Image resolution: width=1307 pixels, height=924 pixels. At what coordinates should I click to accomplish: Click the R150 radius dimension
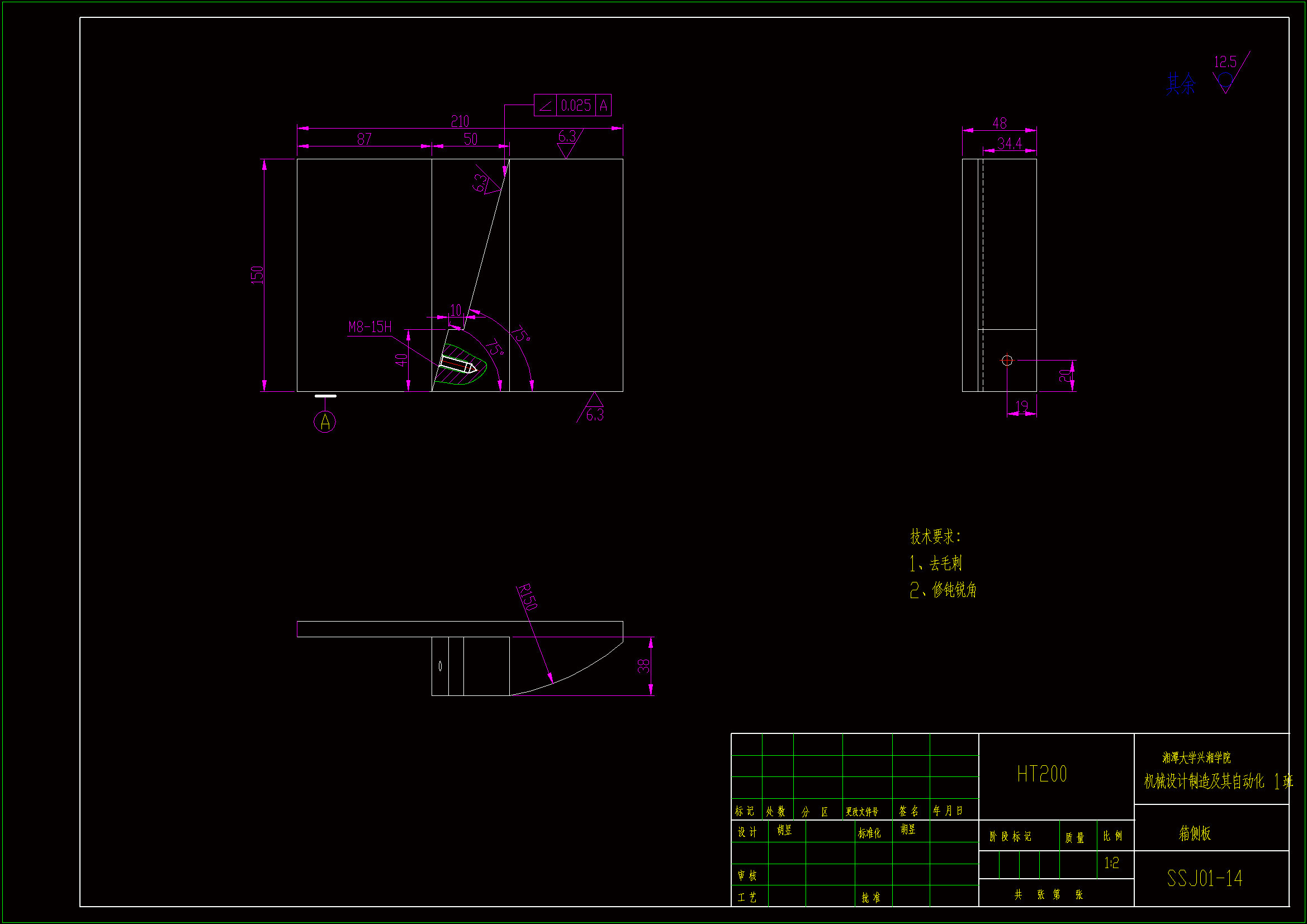point(527,596)
